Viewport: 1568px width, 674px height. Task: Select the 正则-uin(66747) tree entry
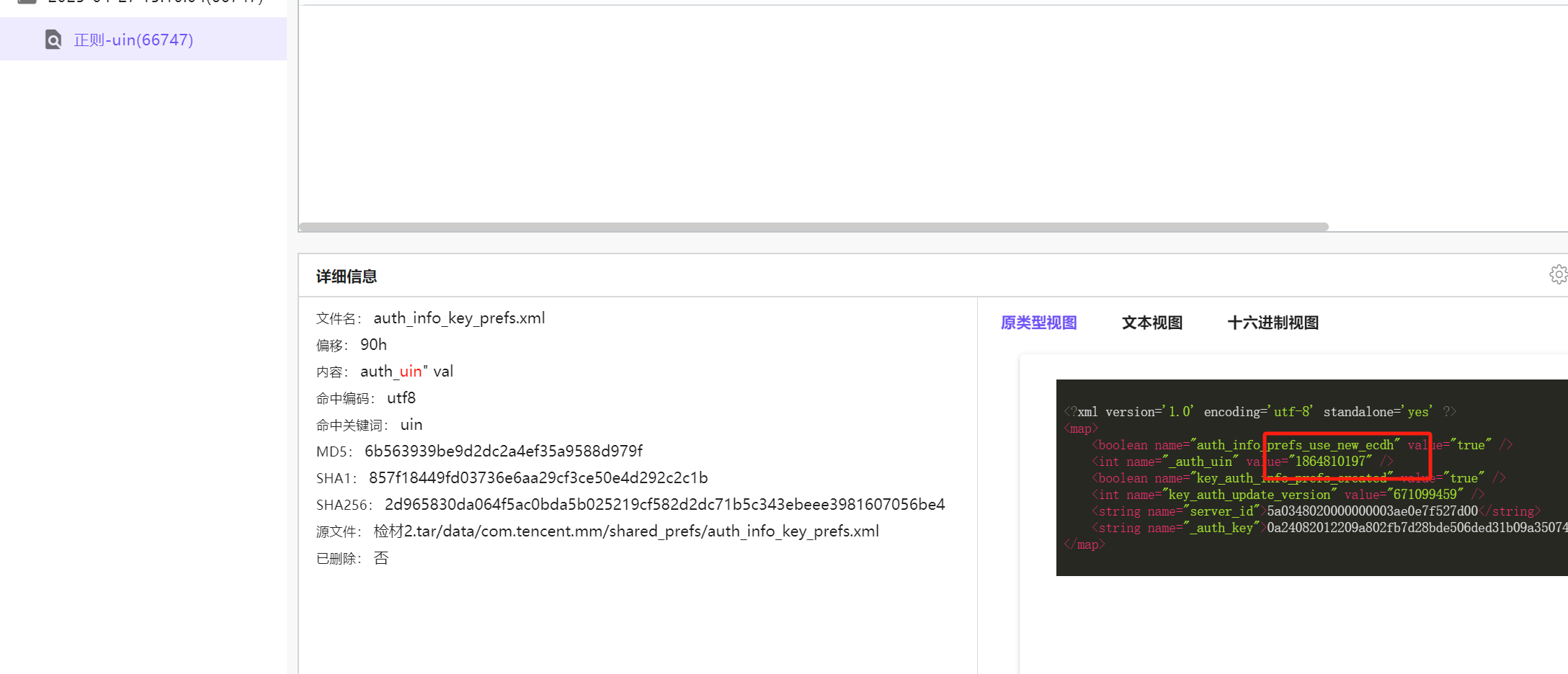133,40
